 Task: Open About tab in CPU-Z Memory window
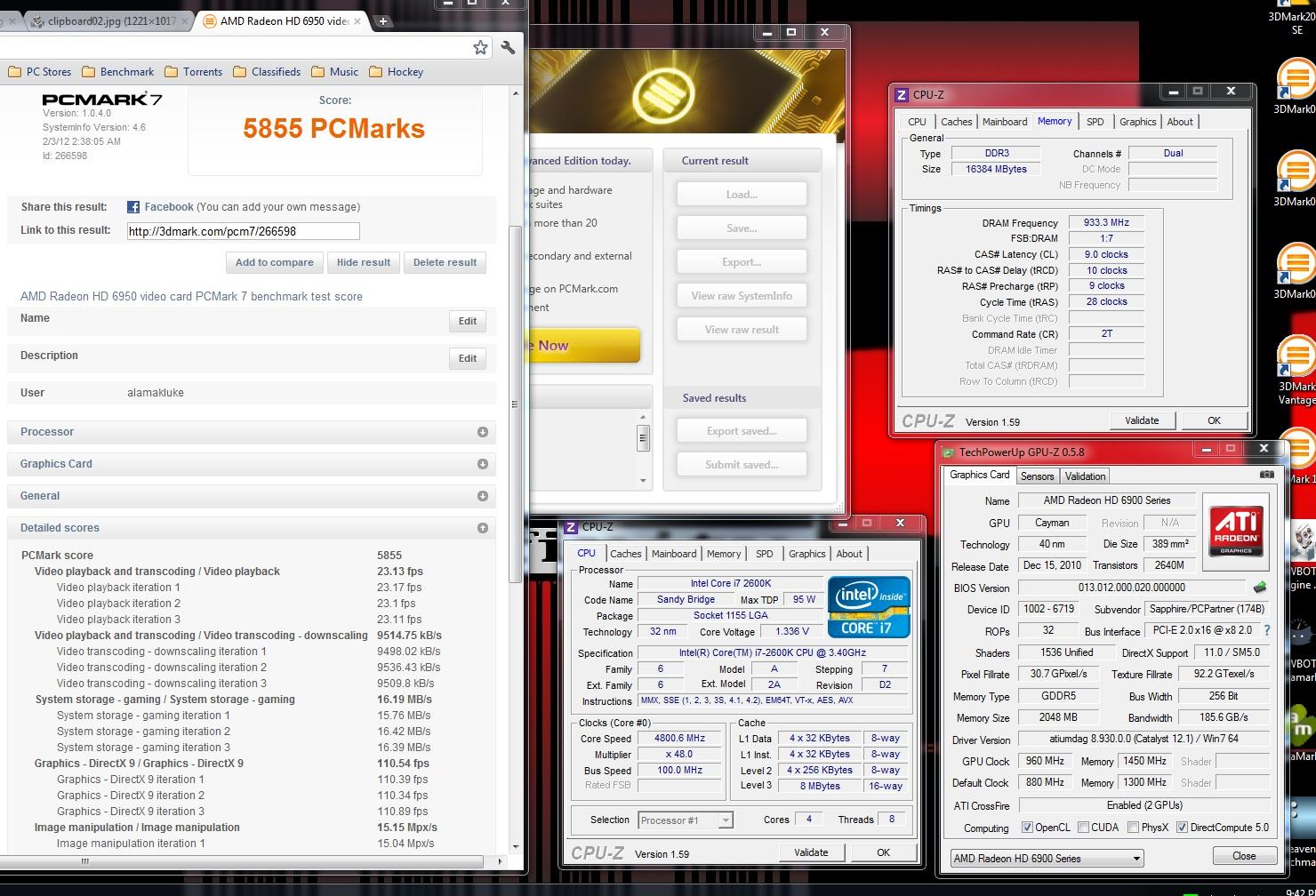pos(1180,122)
